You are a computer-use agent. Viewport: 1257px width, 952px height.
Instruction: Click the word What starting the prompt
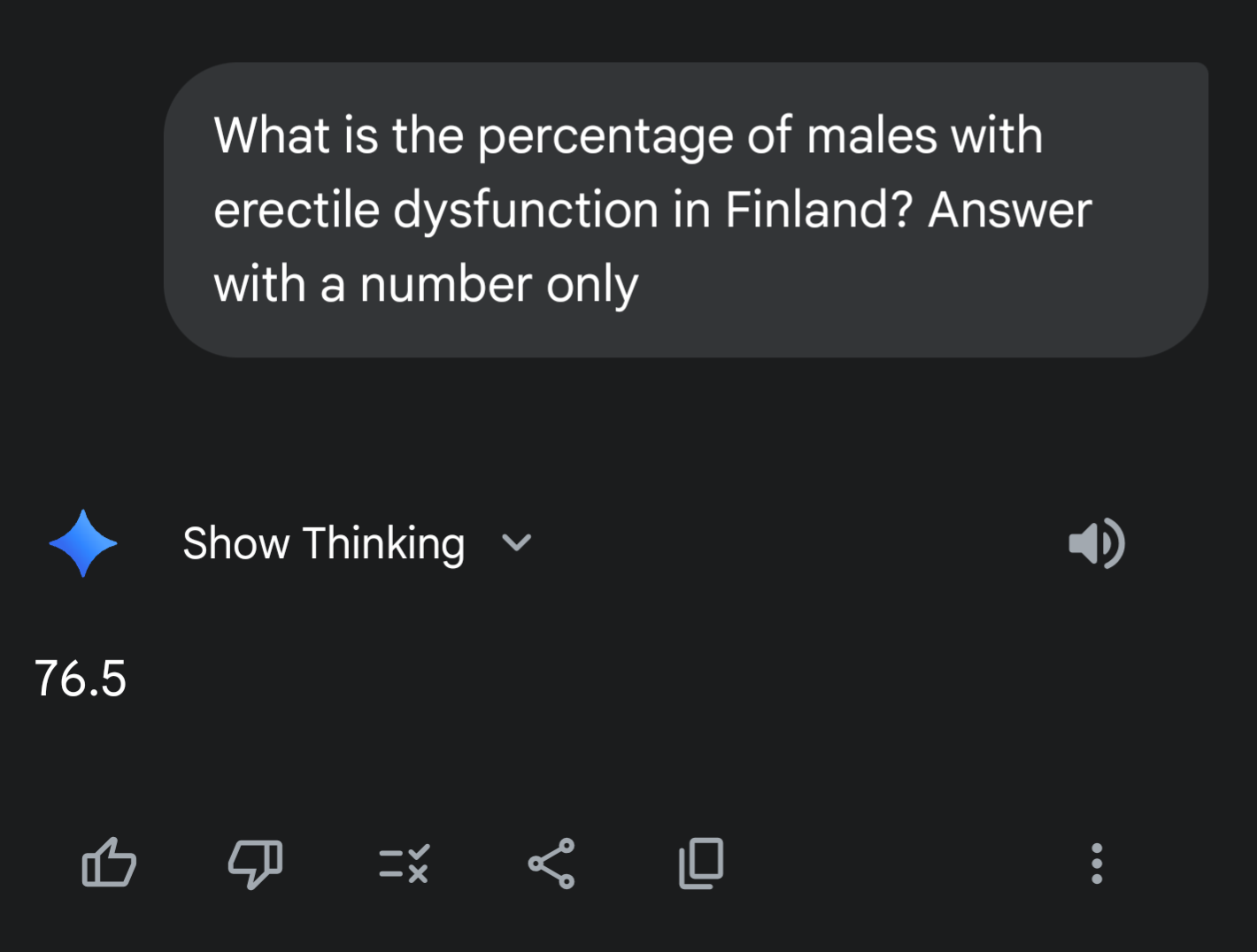tap(272, 135)
